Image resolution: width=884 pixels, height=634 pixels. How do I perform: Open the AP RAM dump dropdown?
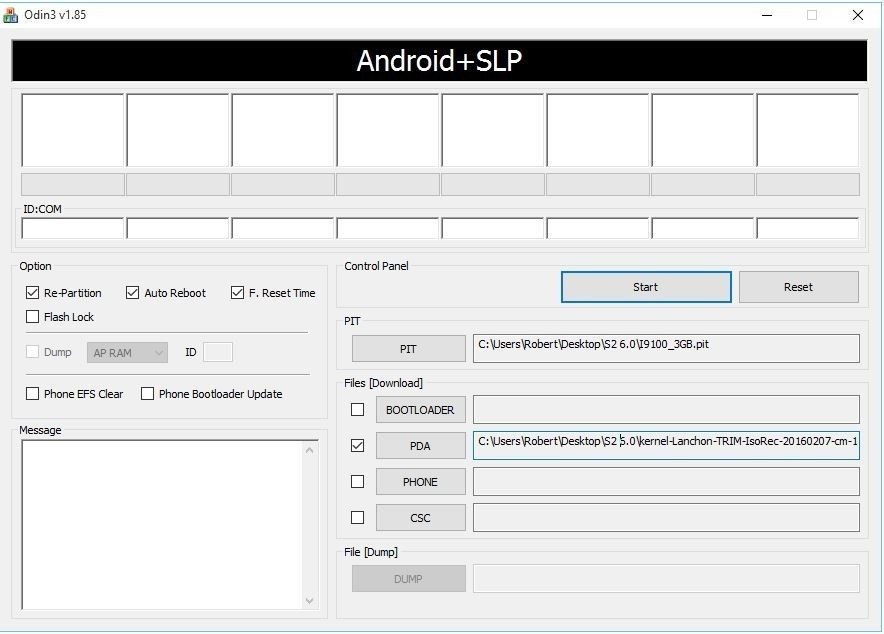(127, 353)
